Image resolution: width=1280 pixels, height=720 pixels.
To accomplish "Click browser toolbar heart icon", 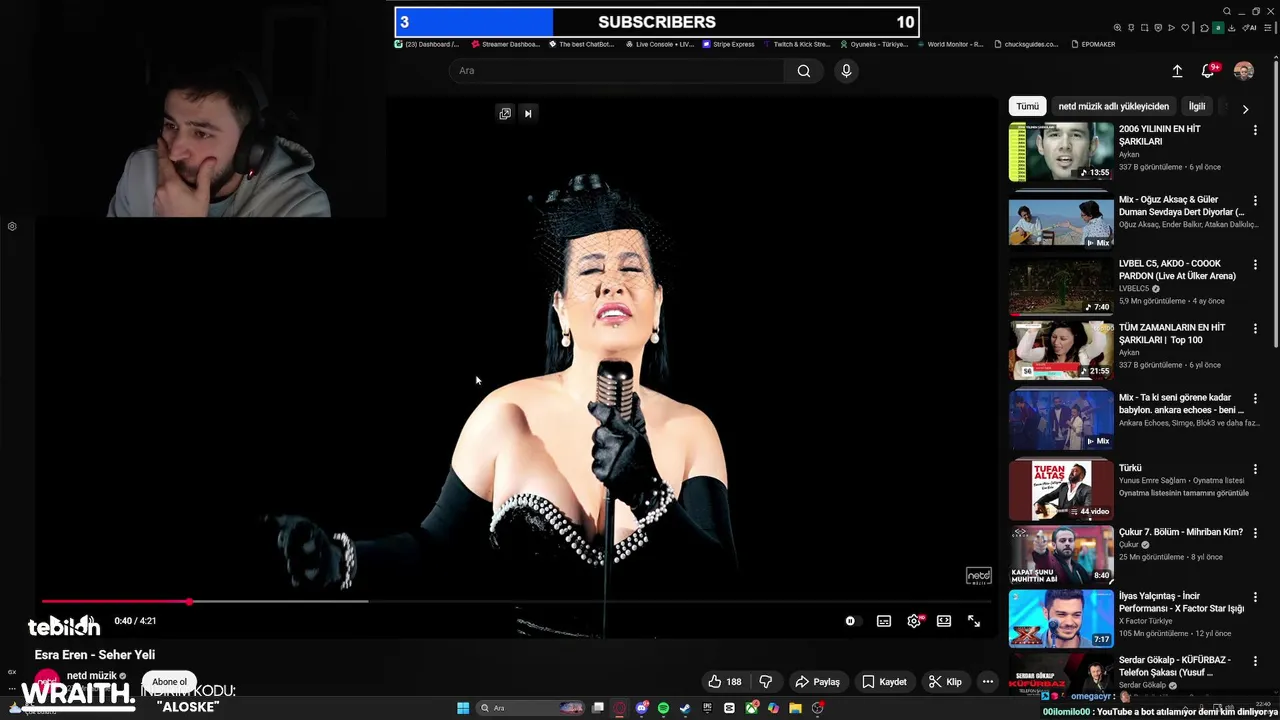I will click(x=1185, y=28).
